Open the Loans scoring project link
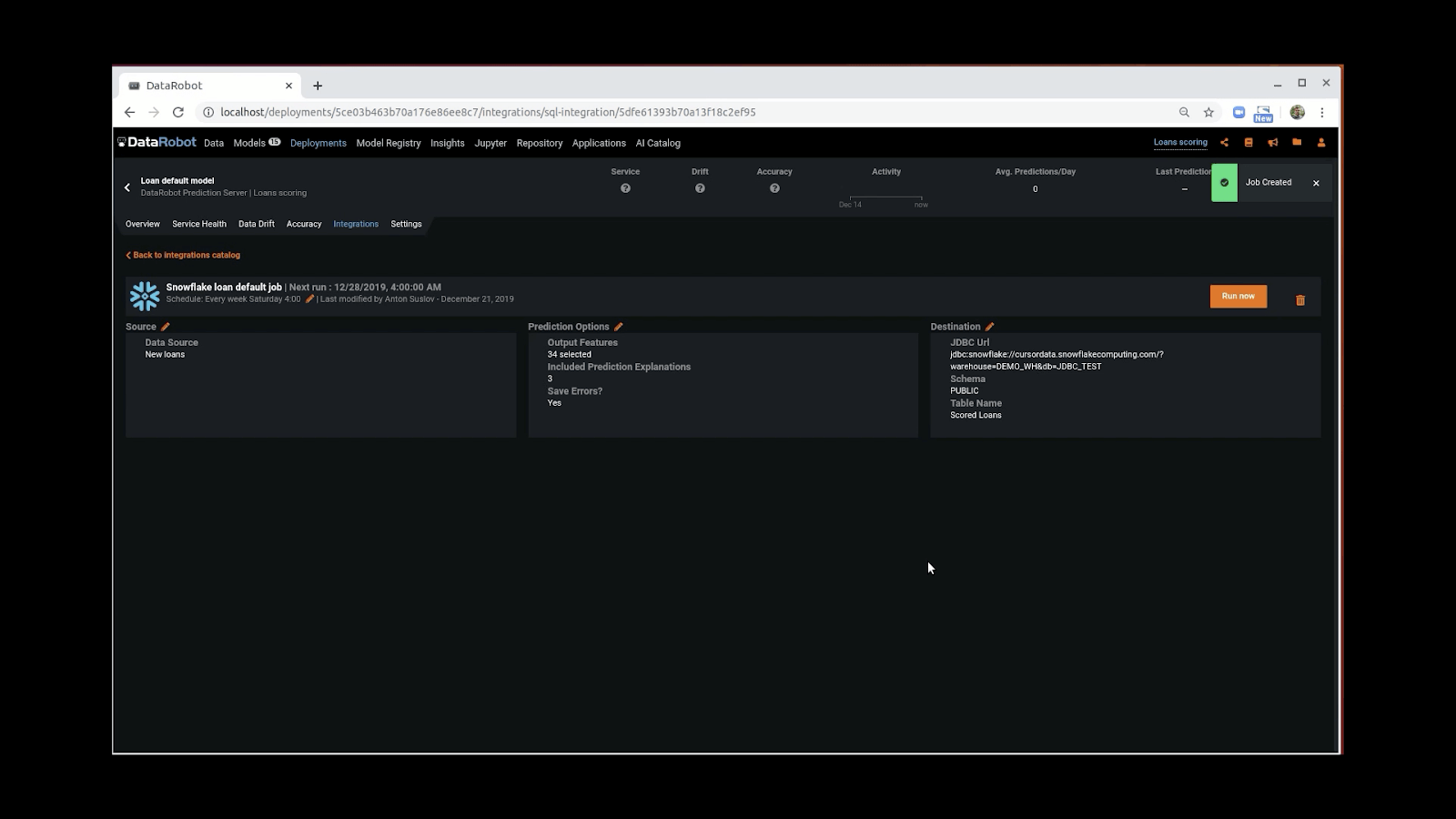This screenshot has width=1456, height=819. pos(1180,142)
